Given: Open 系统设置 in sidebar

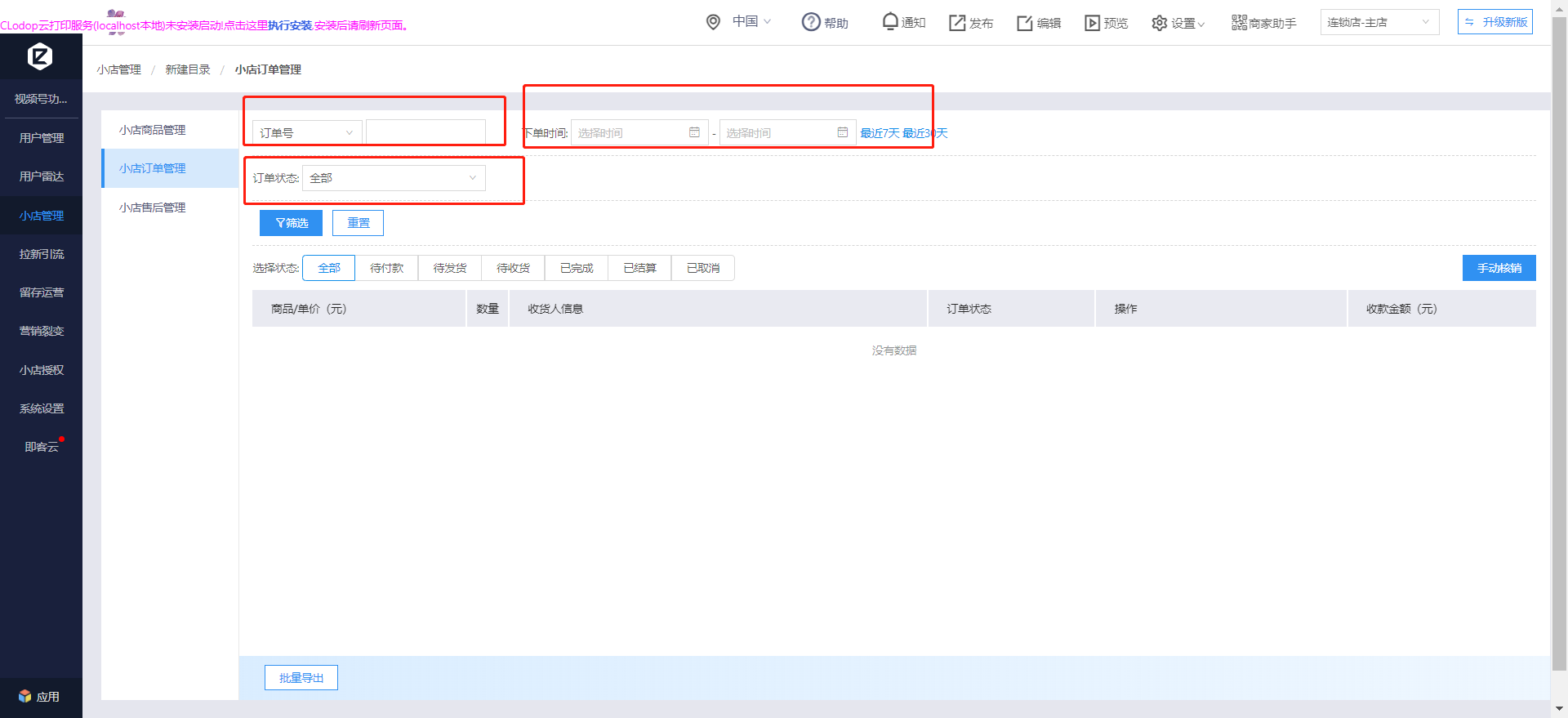Looking at the screenshot, I should [x=41, y=408].
